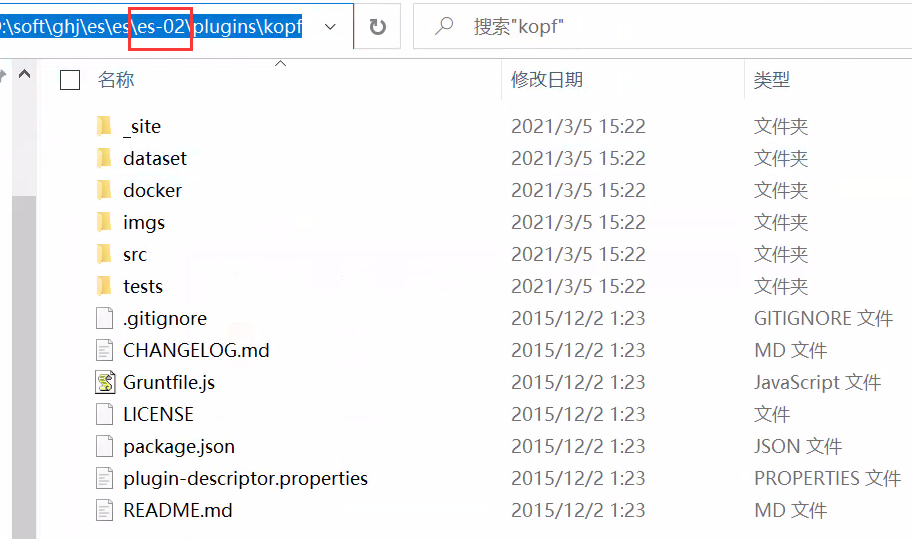Select the imgs folder name

[x=144, y=222]
